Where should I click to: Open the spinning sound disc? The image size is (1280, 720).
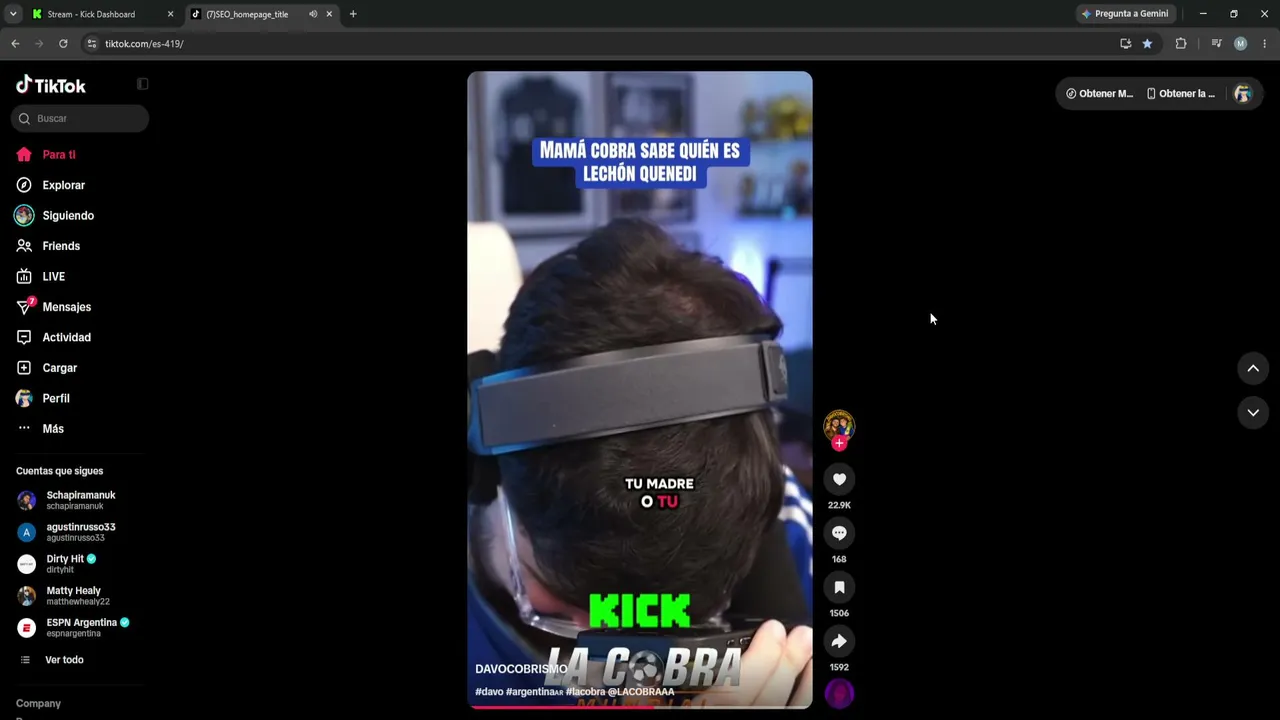839,693
